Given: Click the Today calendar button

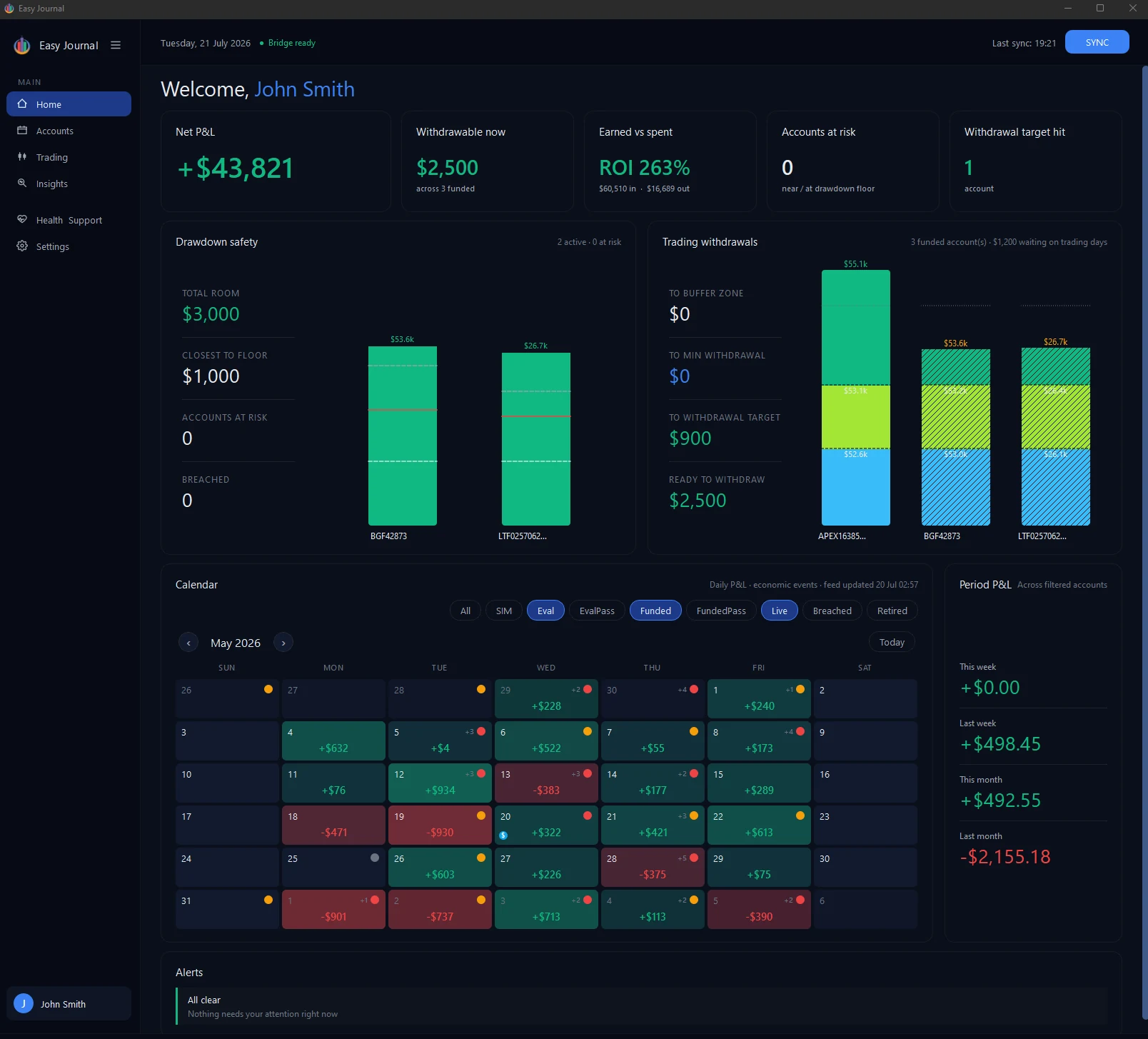Looking at the screenshot, I should click(x=892, y=642).
